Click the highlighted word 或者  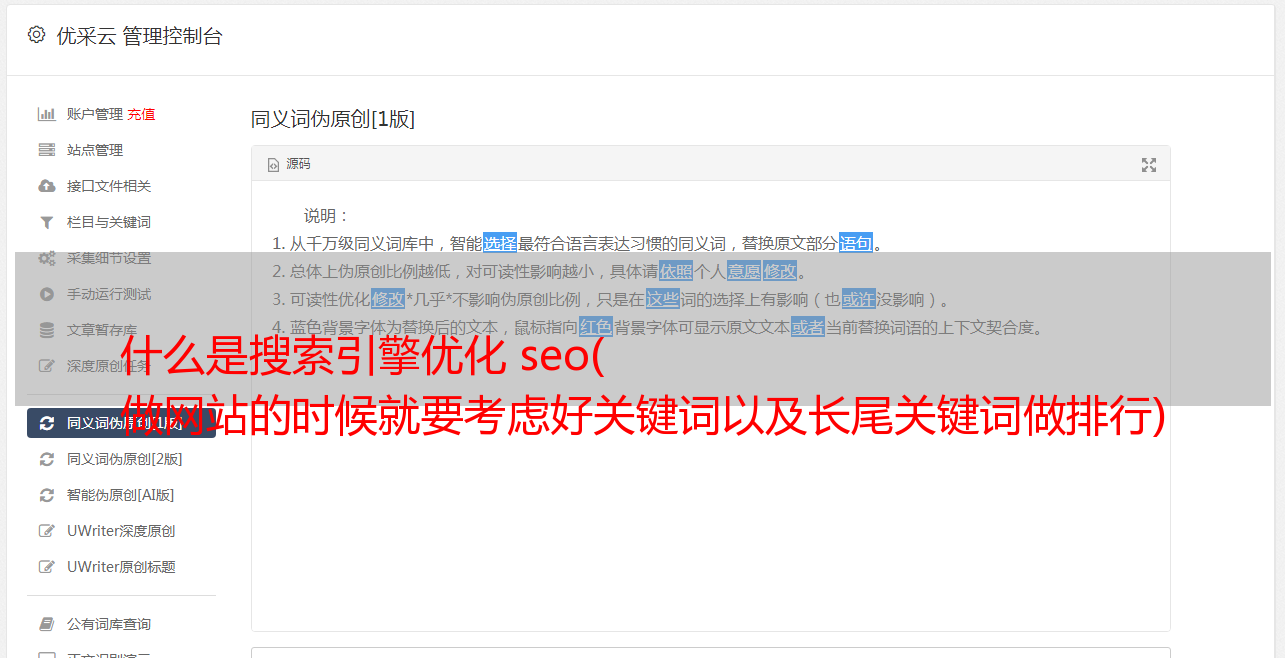808,327
